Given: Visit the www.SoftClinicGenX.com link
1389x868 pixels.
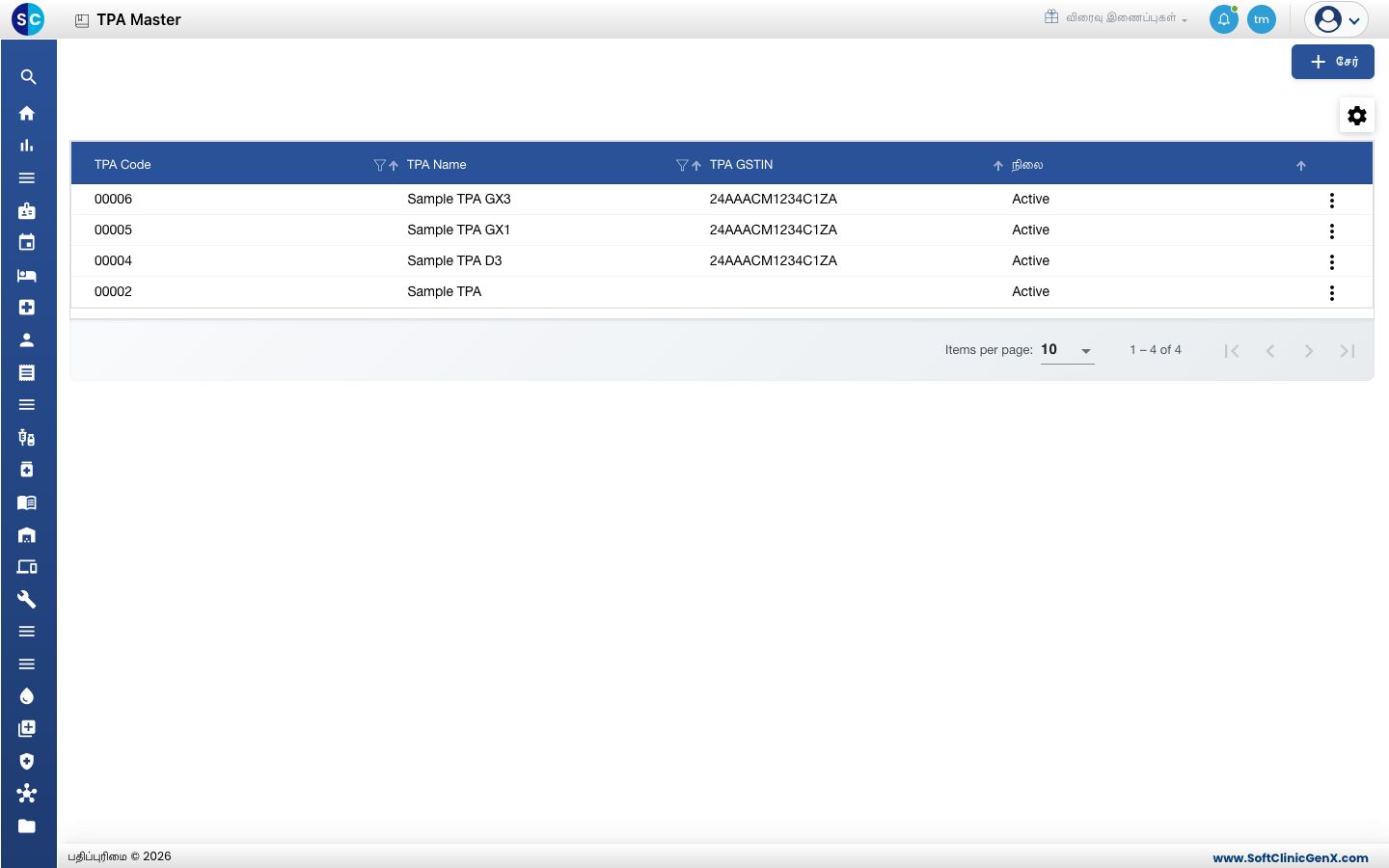Looking at the screenshot, I should (x=1291, y=857).
